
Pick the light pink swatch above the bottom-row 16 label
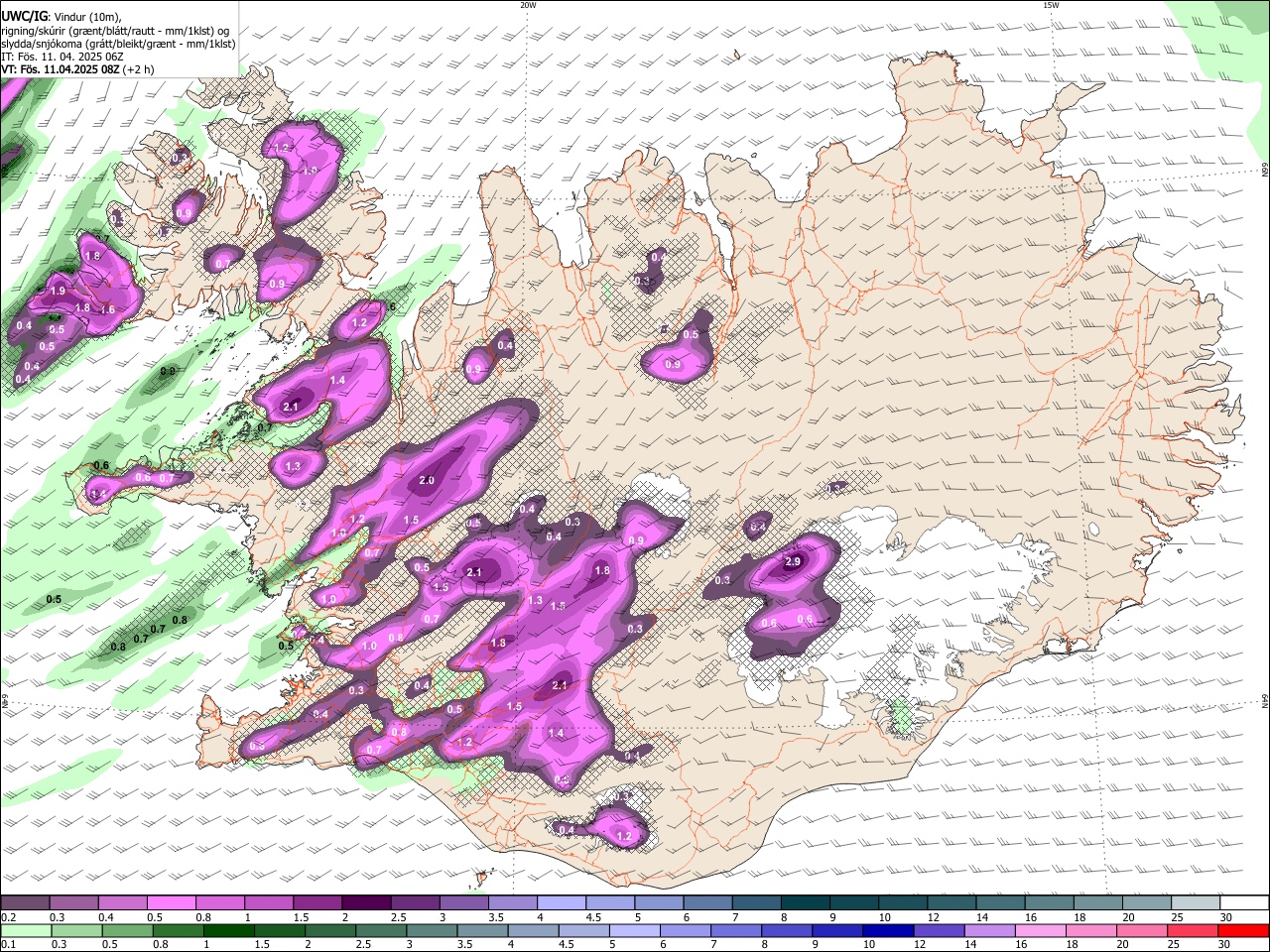click(1042, 931)
